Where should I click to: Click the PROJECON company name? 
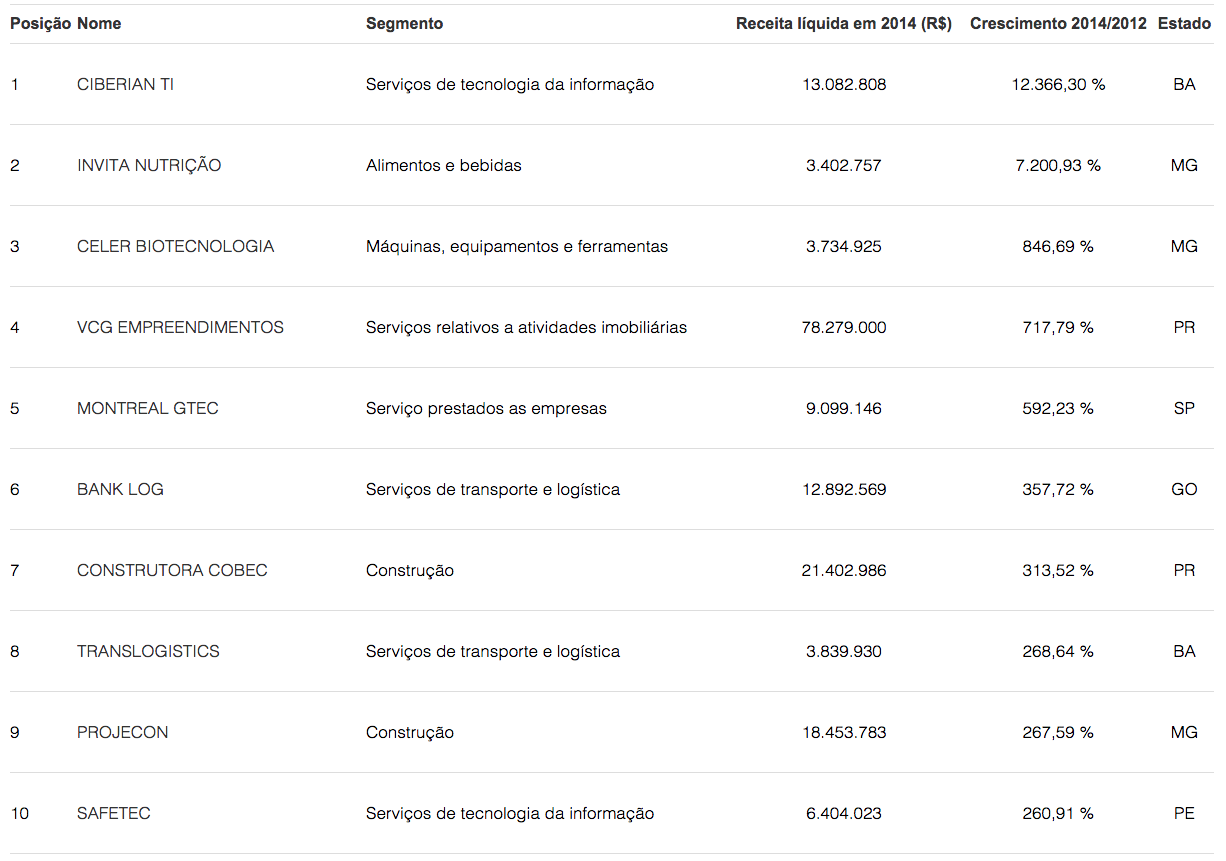122,733
